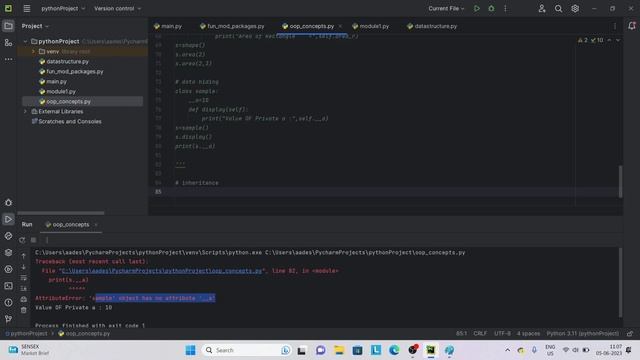The image size is (640, 360).
Task: Click the warnings count inspection widget
Action: (x=590, y=40)
